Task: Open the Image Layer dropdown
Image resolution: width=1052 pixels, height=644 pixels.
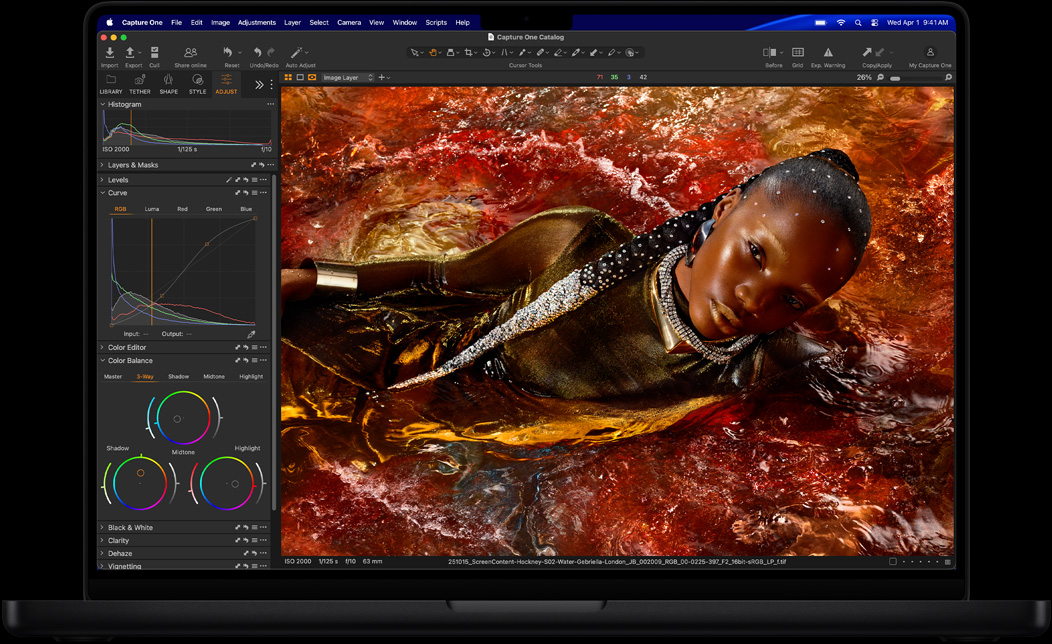Action: 347,76
